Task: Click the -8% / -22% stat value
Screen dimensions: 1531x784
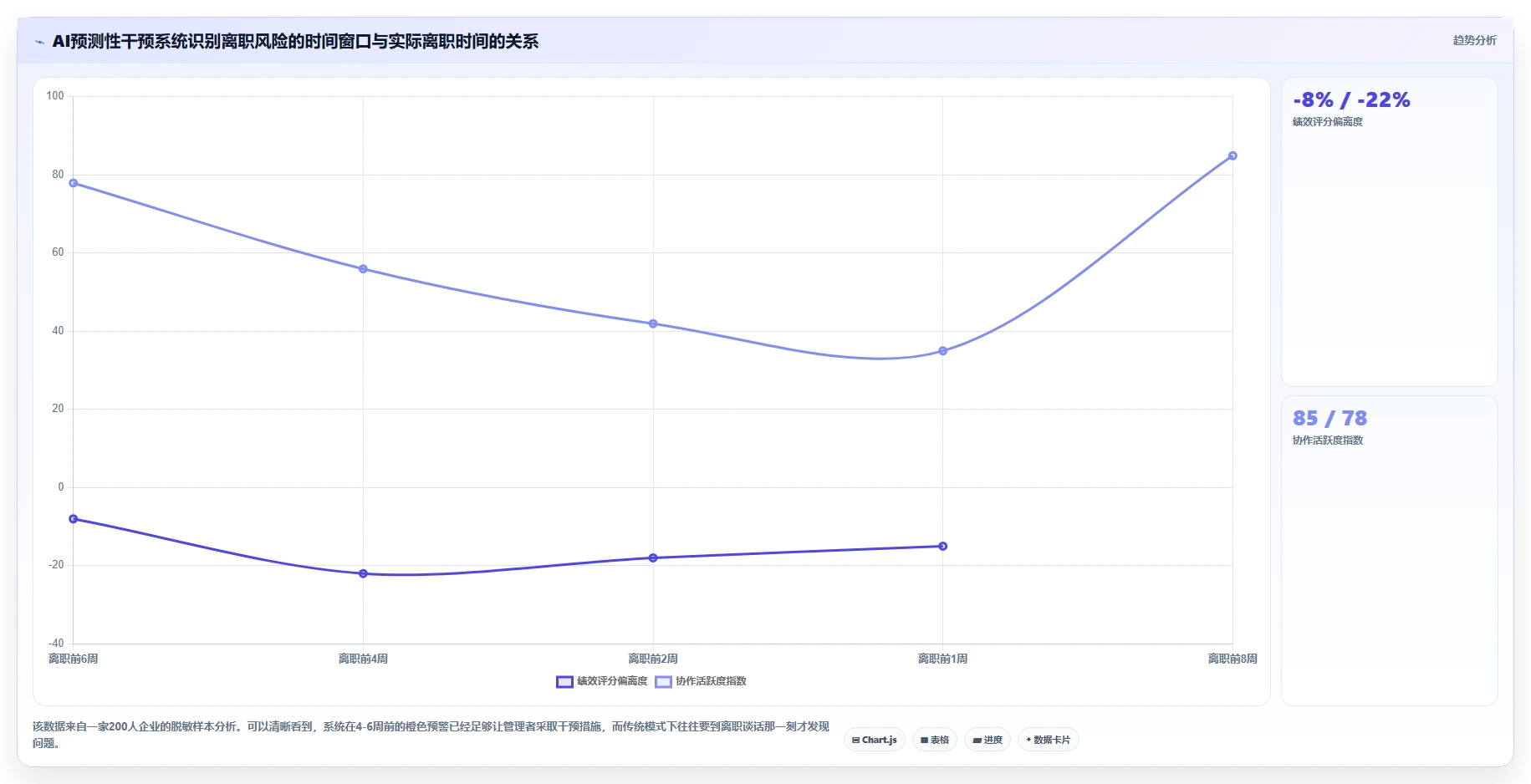Action: click(x=1351, y=100)
